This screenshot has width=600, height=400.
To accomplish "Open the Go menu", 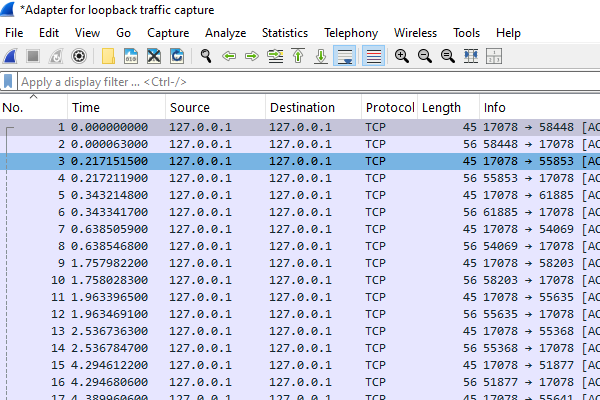I will (123, 33).
